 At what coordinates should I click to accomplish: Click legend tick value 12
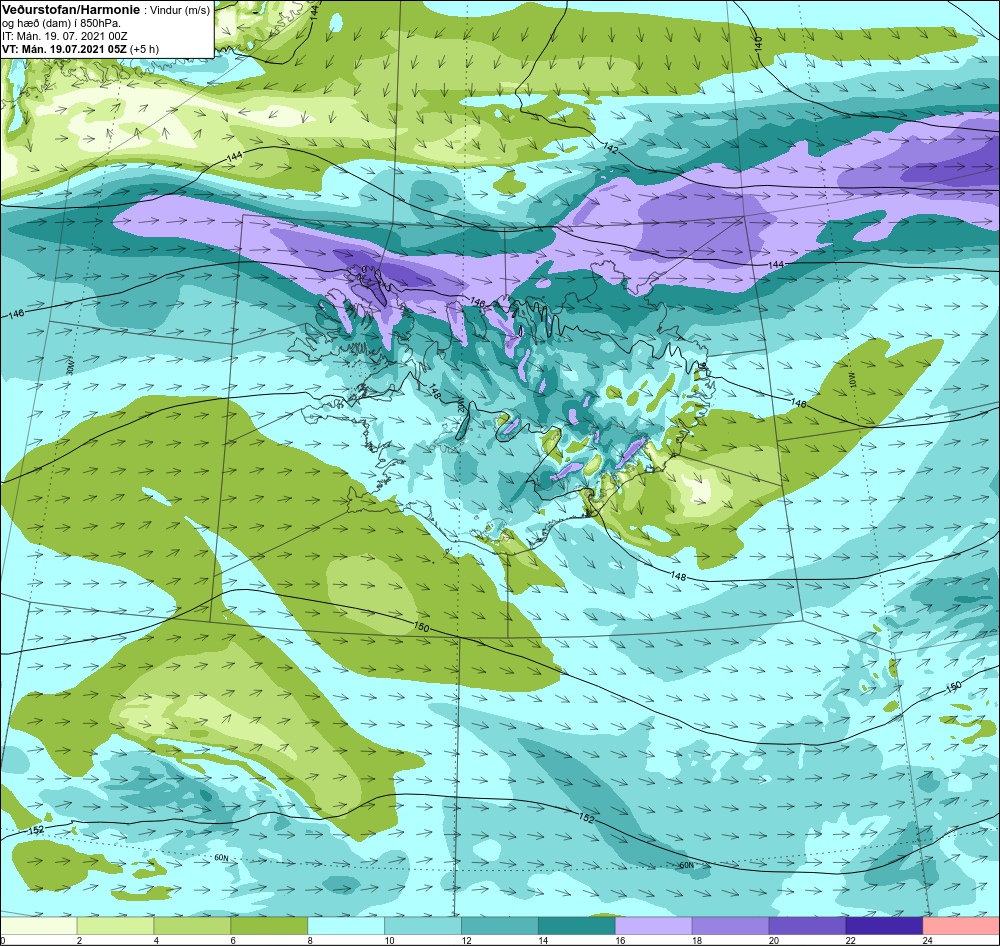tap(466, 940)
